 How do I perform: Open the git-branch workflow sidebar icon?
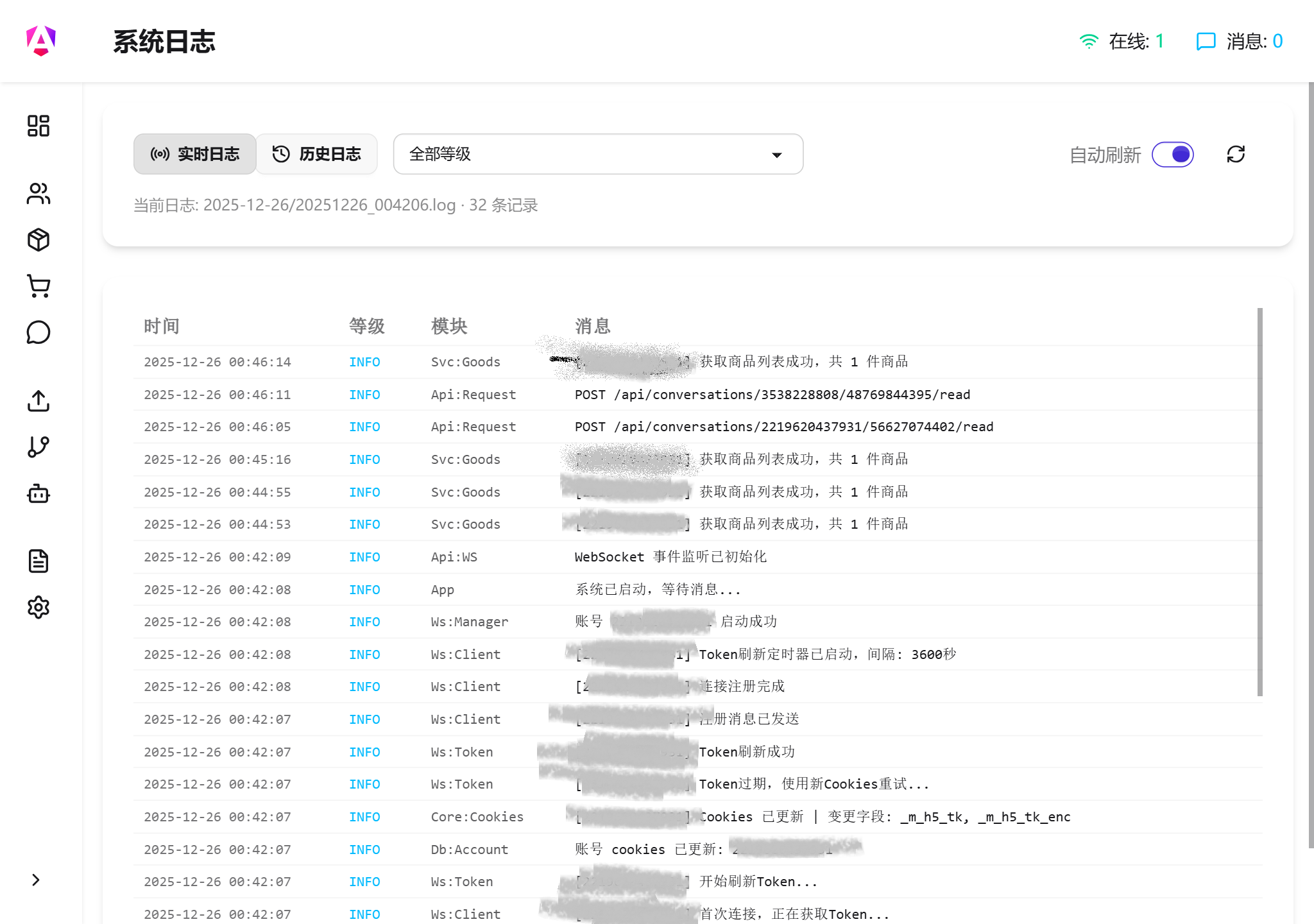pos(38,447)
